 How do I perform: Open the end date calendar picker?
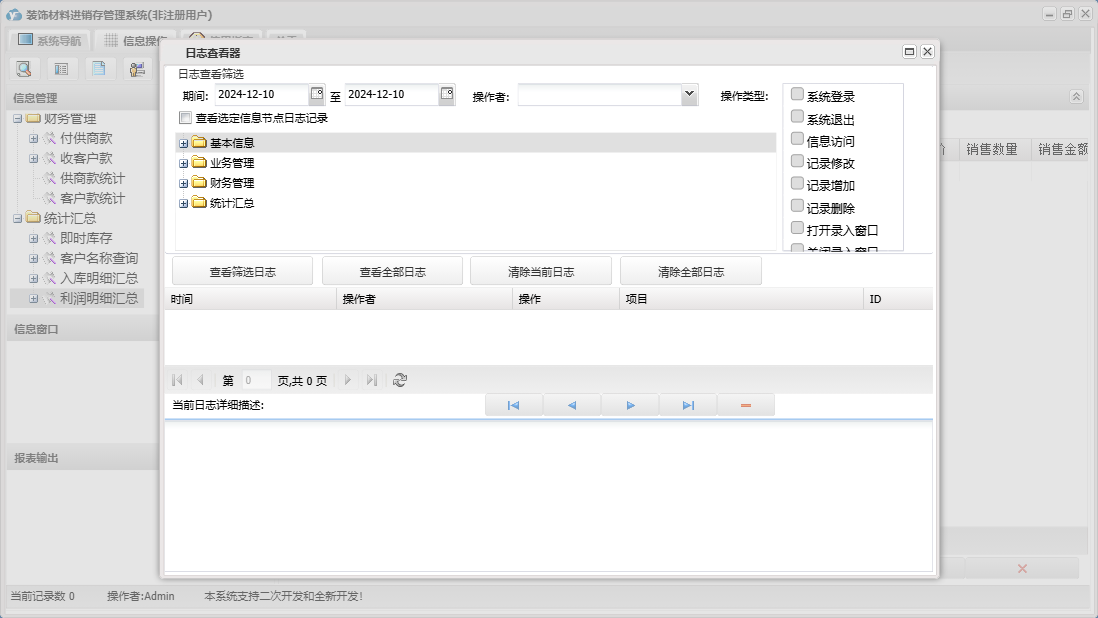coord(447,94)
